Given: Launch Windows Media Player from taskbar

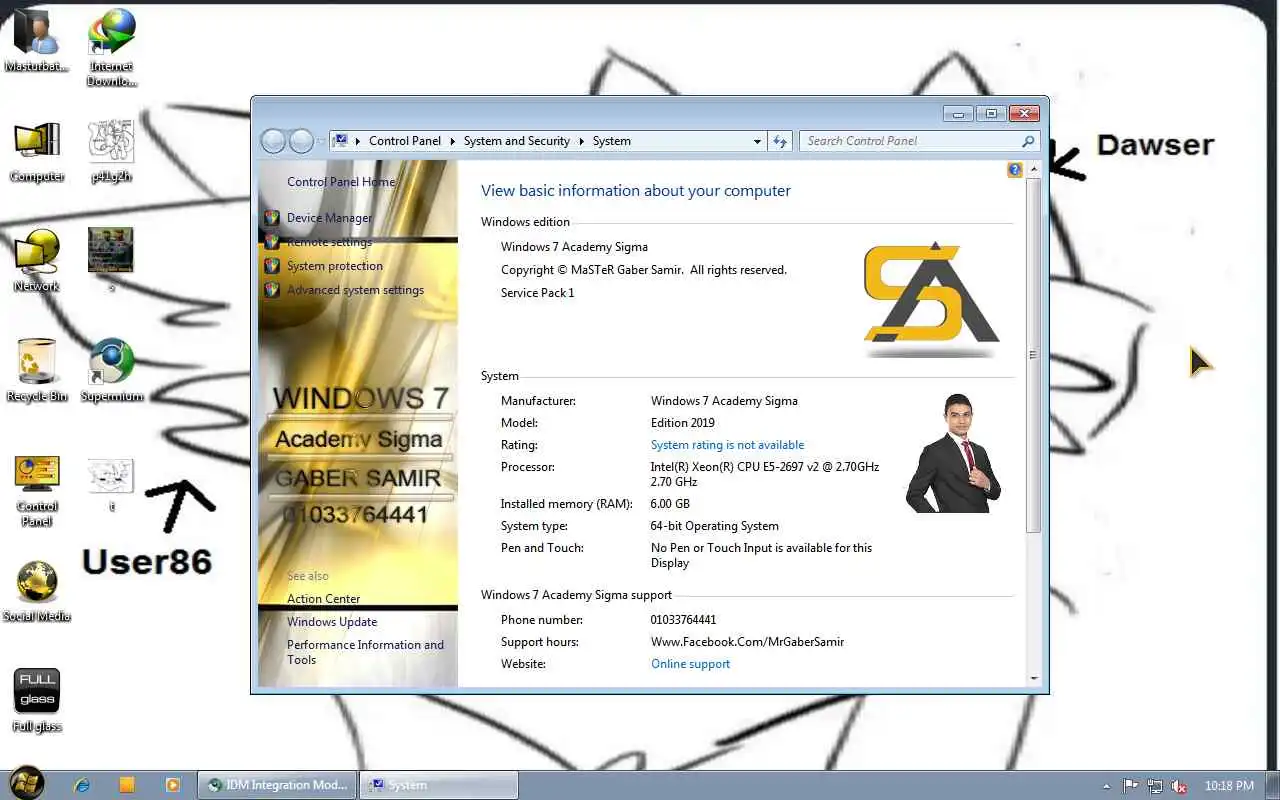Looking at the screenshot, I should (172, 785).
